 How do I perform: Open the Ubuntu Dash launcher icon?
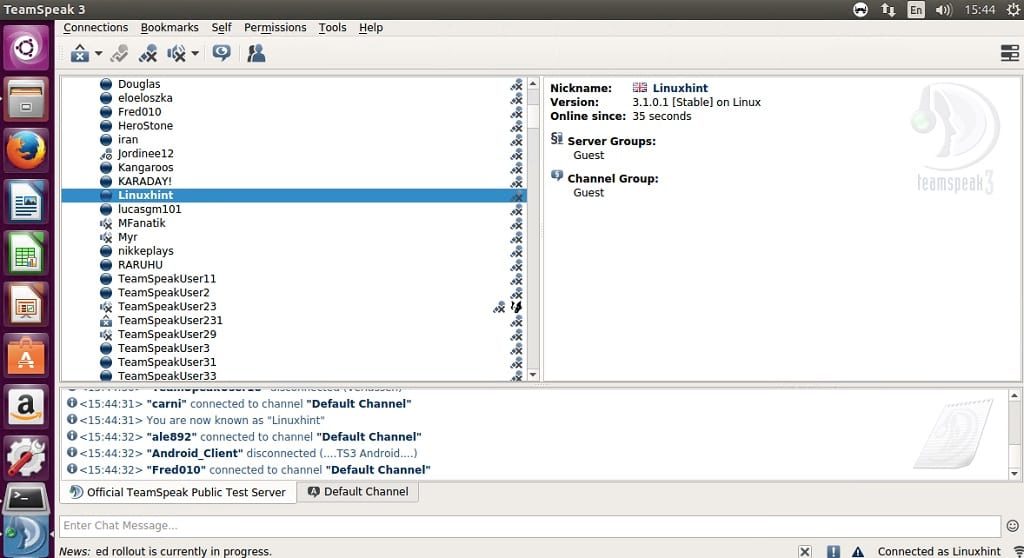pyautogui.click(x=26, y=48)
